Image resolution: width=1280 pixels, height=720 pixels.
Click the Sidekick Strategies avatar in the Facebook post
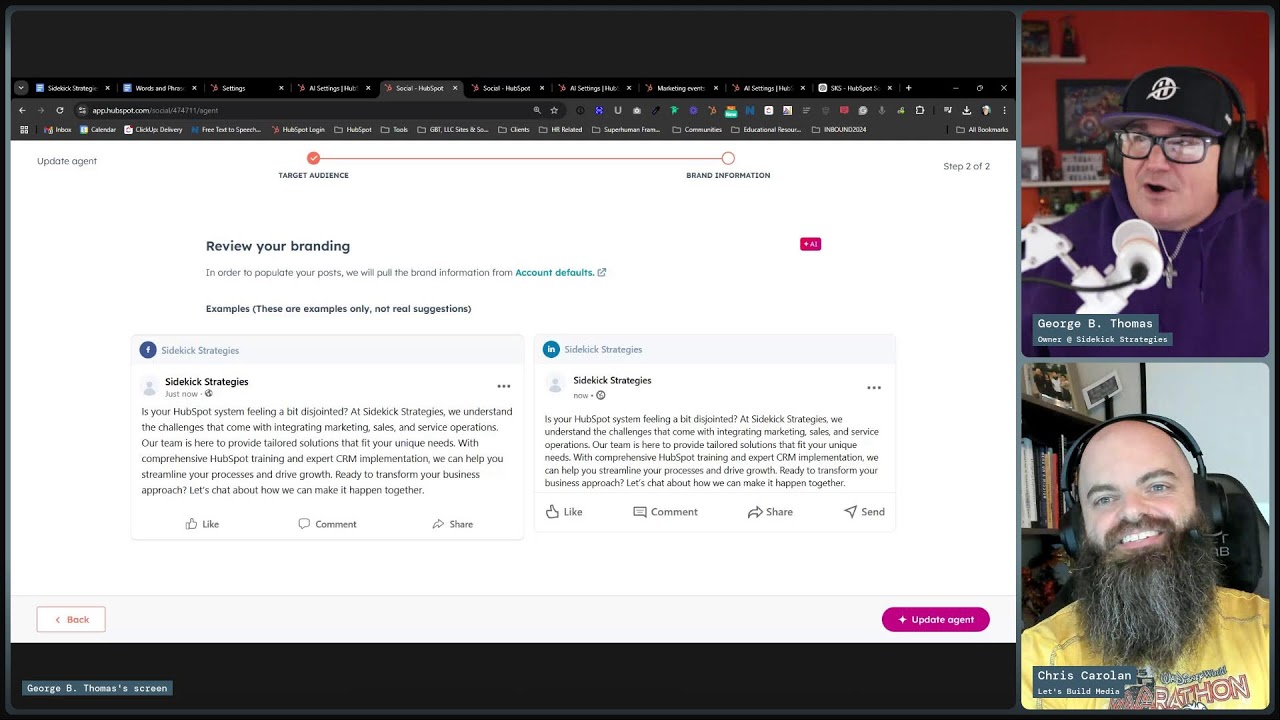tap(150, 387)
